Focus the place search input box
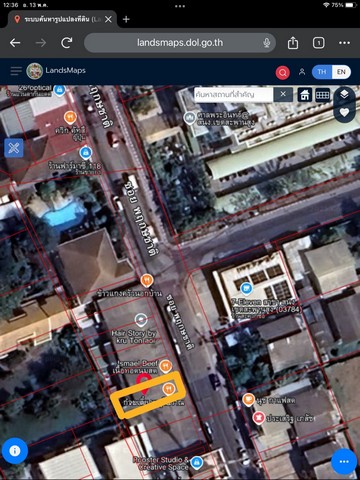Viewport: 360px width, 480px height. pos(234,94)
